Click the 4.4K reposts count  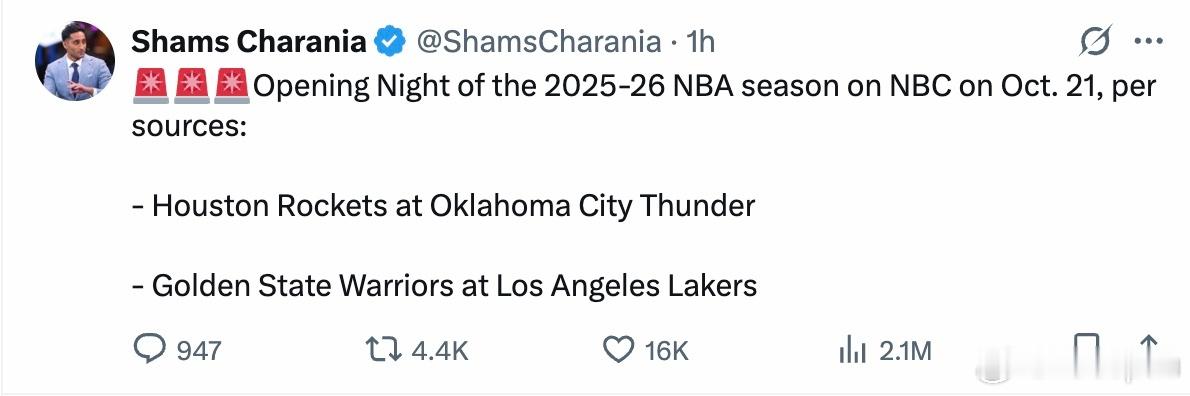439,350
